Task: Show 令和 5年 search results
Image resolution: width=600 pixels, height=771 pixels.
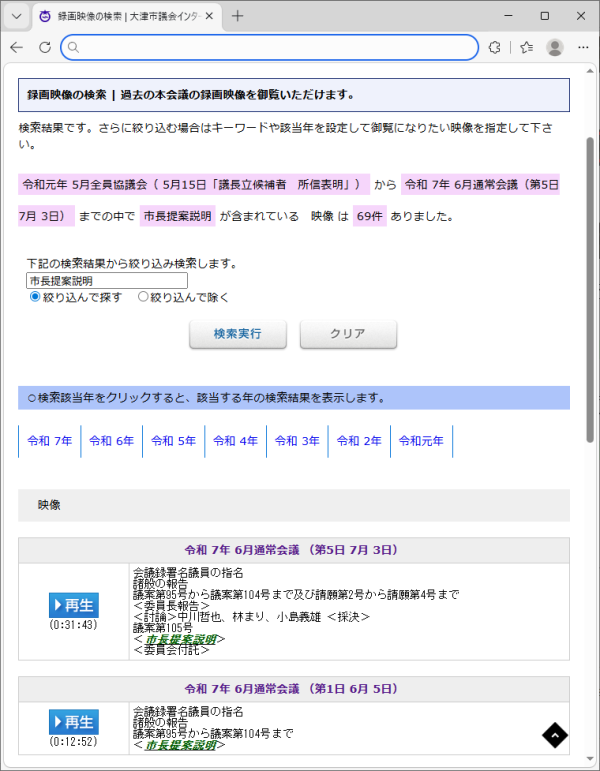Action: [x=173, y=441]
